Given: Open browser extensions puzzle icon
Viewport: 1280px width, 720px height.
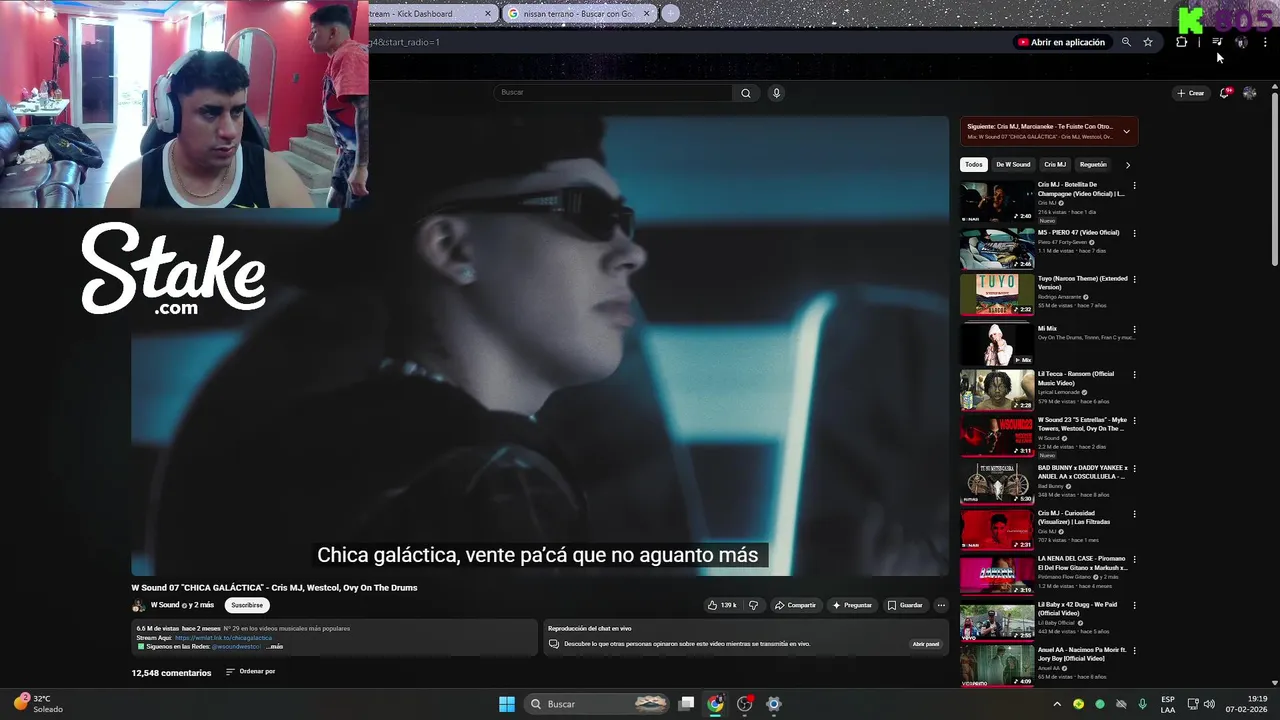Looking at the screenshot, I should pos(1182,42).
